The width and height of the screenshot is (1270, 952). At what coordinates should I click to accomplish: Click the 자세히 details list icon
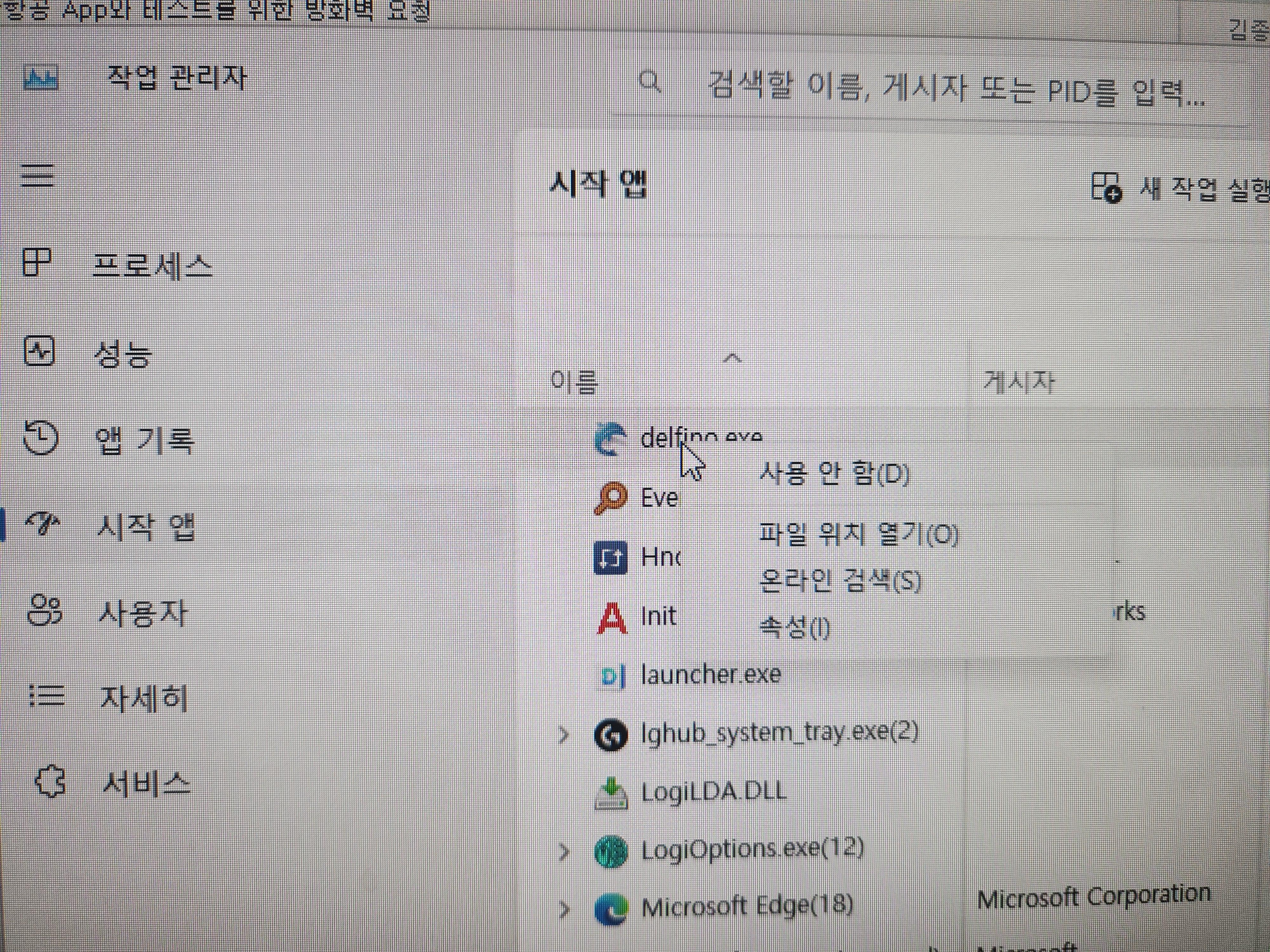click(46, 696)
